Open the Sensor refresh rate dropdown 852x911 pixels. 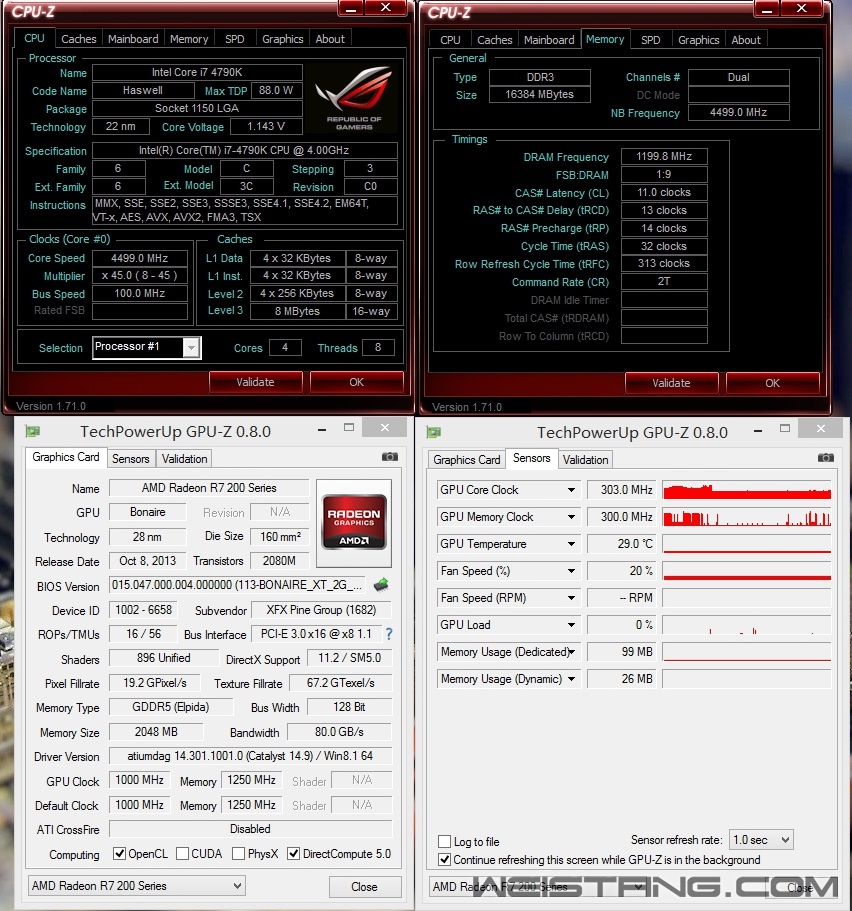tap(761, 840)
